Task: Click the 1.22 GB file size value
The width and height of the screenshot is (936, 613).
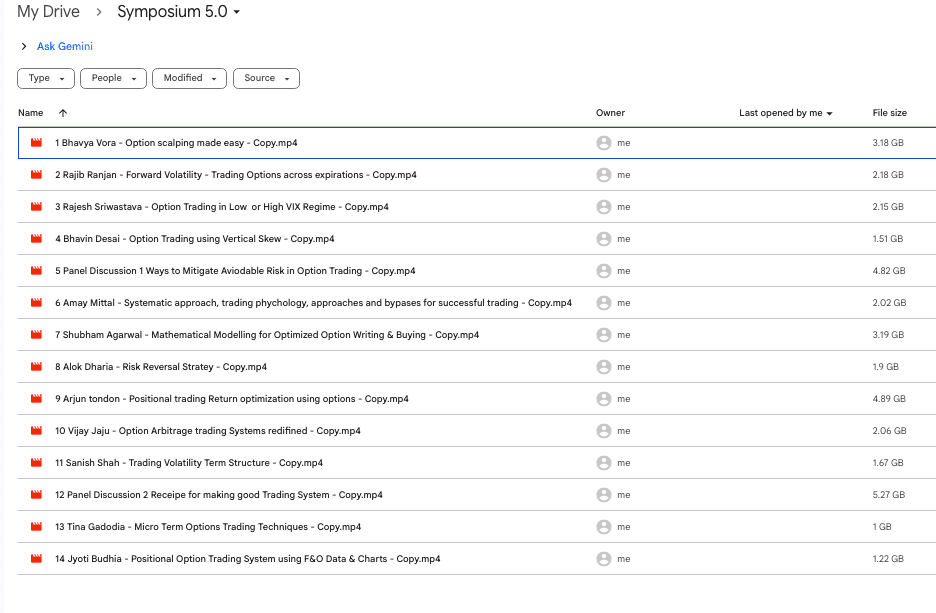Action: [x=888, y=559]
